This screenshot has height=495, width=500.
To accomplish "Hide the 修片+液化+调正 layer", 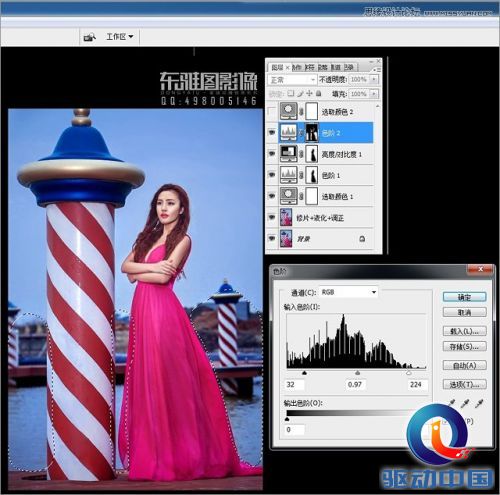I will [272, 218].
